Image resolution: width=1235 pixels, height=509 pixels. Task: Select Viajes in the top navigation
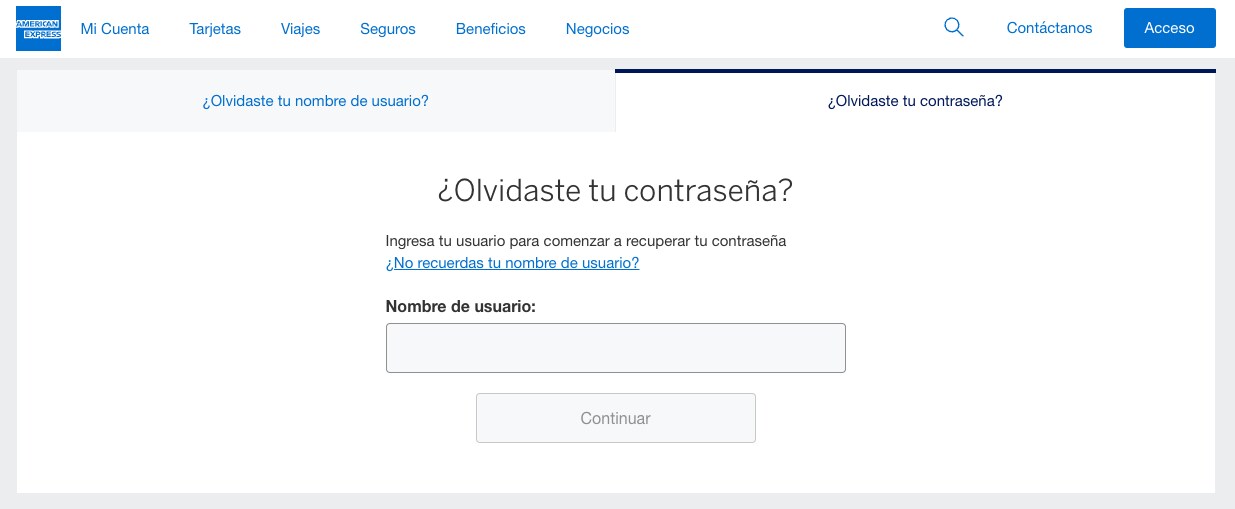pos(300,29)
